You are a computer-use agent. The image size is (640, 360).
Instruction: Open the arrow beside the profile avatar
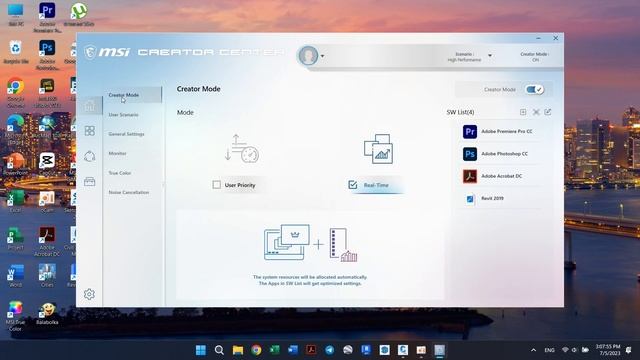[322, 56]
